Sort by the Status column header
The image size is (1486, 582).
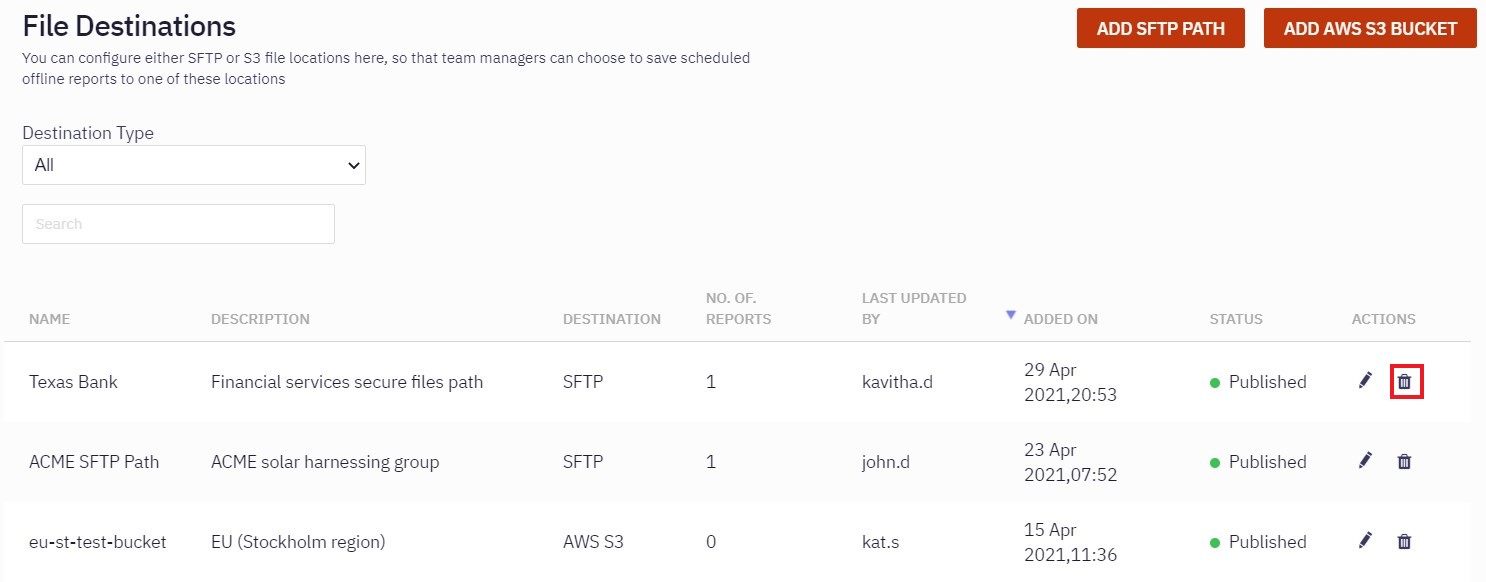[1236, 319]
